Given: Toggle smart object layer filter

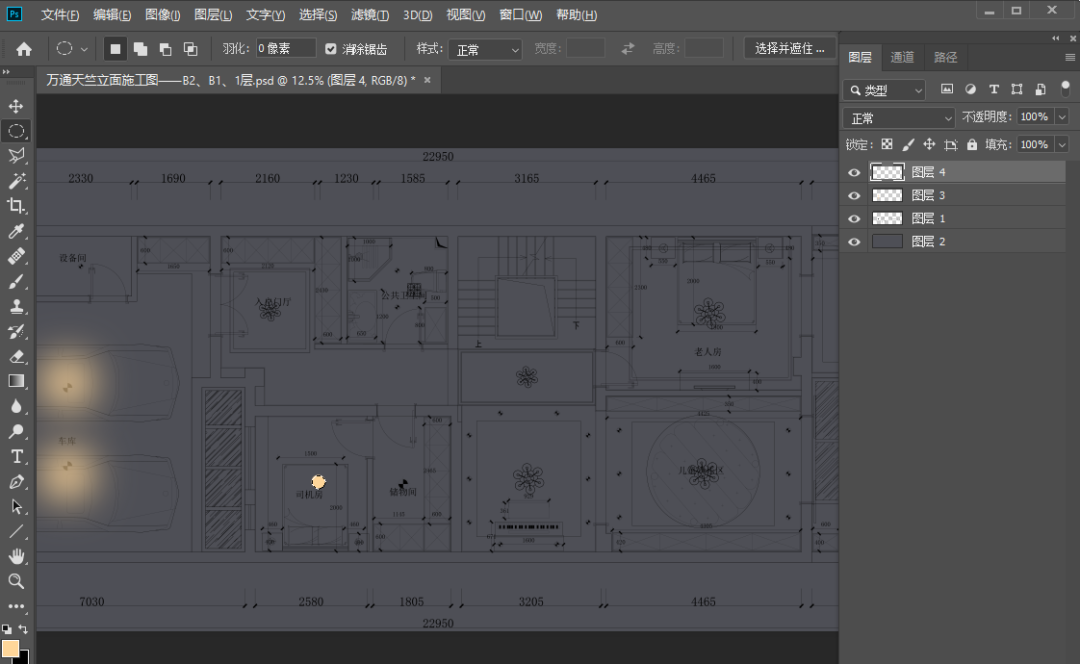Looking at the screenshot, I should tap(1041, 90).
